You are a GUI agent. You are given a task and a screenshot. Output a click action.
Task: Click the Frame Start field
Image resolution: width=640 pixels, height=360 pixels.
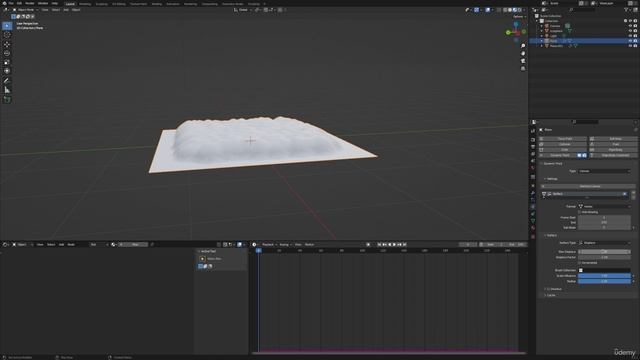pyautogui.click(x=604, y=218)
